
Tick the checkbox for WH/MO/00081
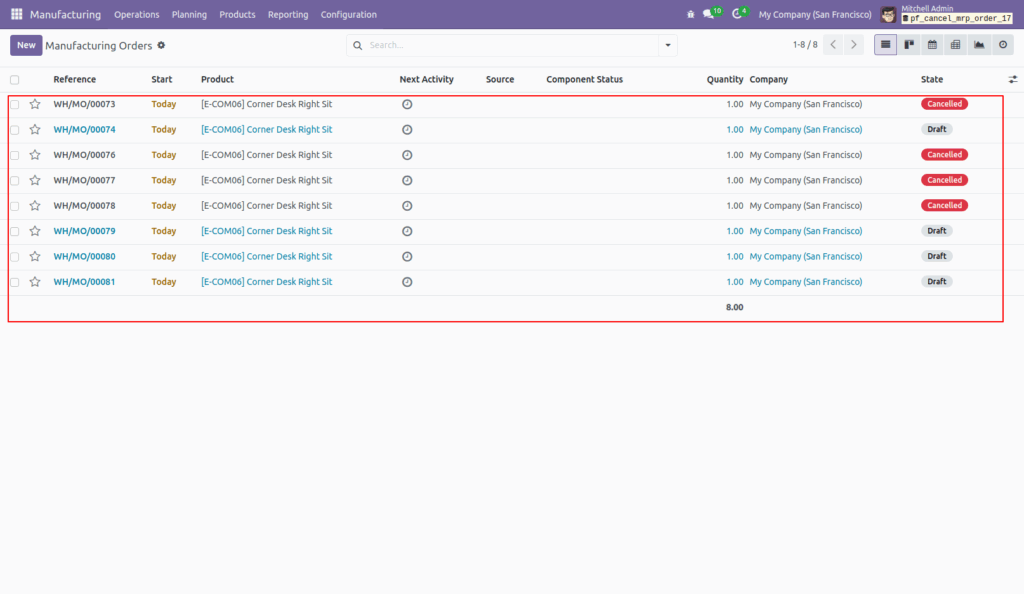point(14,281)
